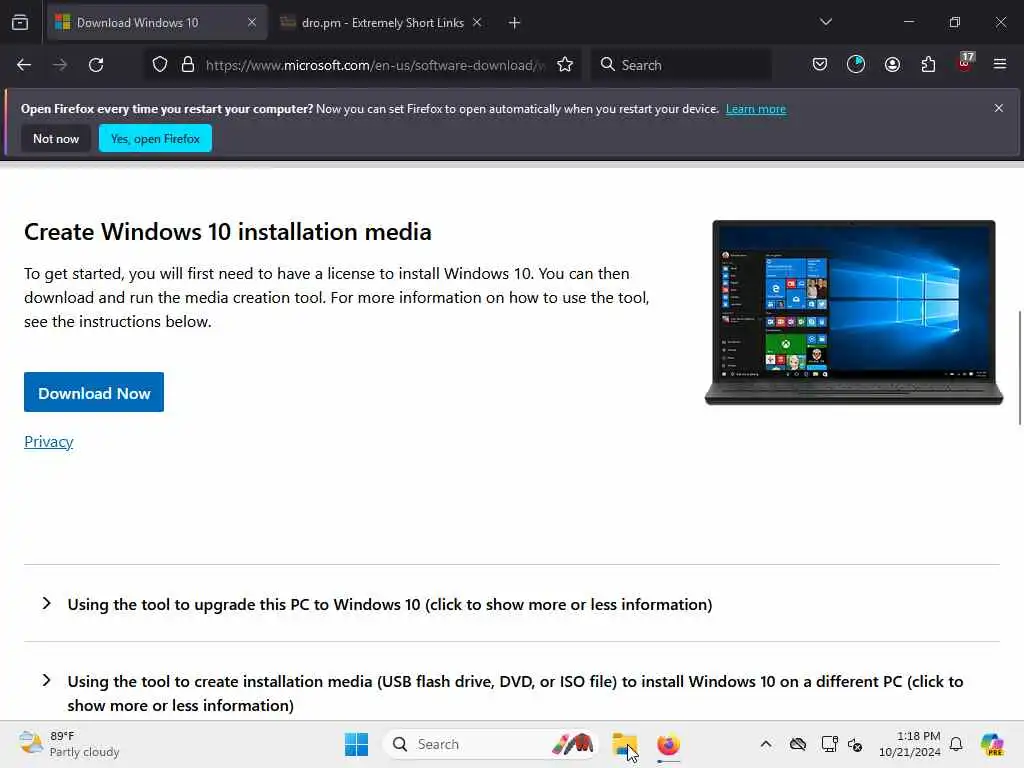Switch to dro.pm Extremely Short Links tab
Screen dimensions: 1024x768
click(x=382, y=23)
